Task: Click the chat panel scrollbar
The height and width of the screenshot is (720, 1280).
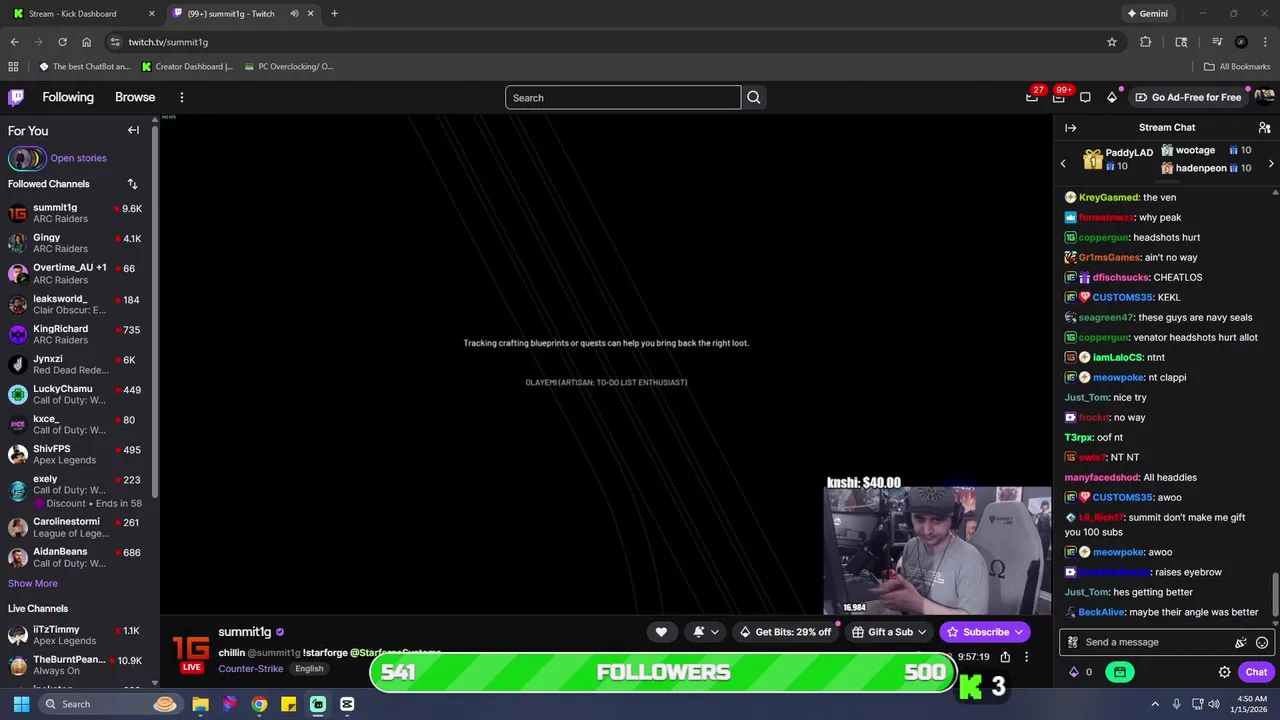Action: click(x=1275, y=596)
